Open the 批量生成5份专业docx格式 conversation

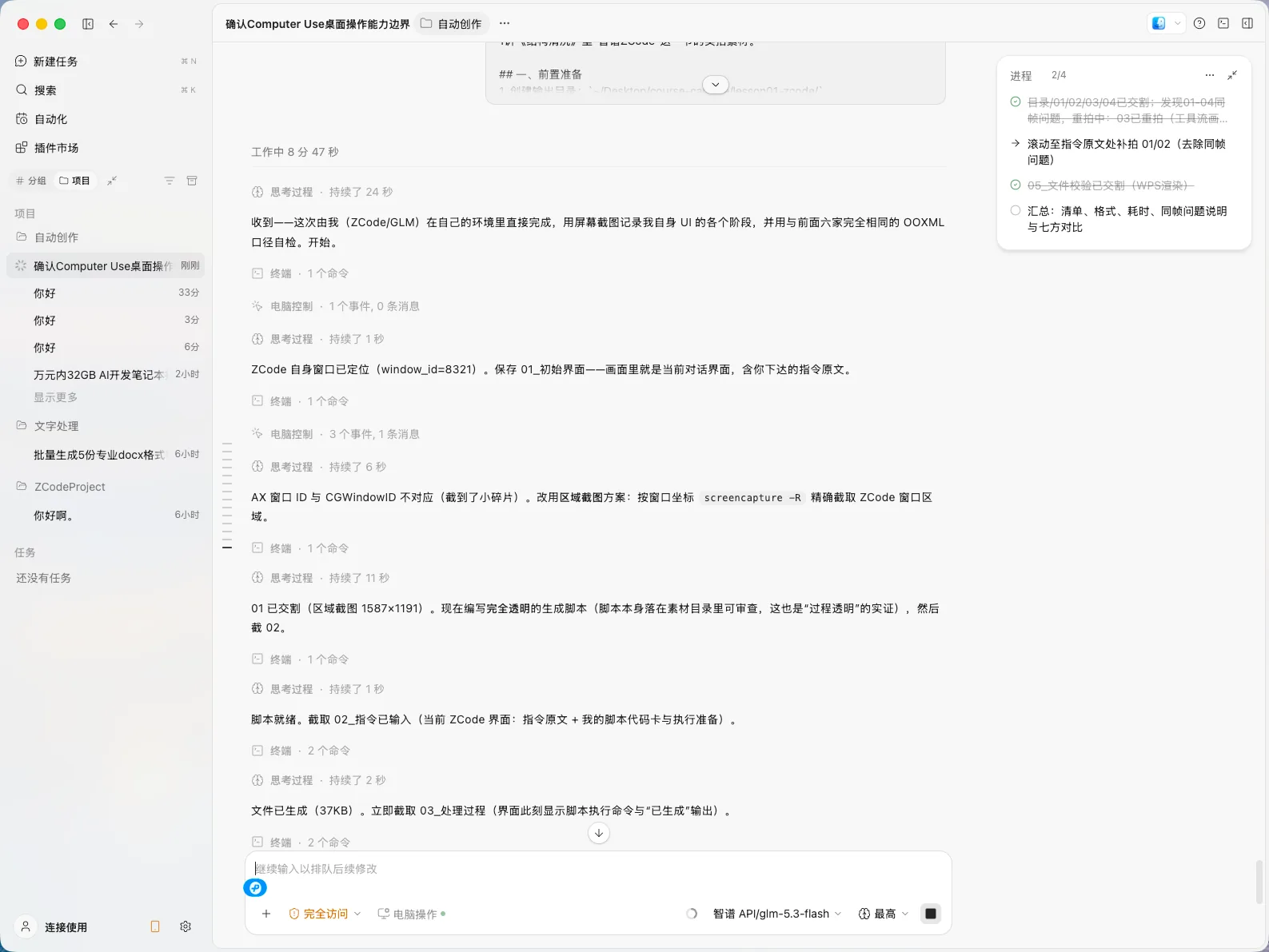click(106, 455)
